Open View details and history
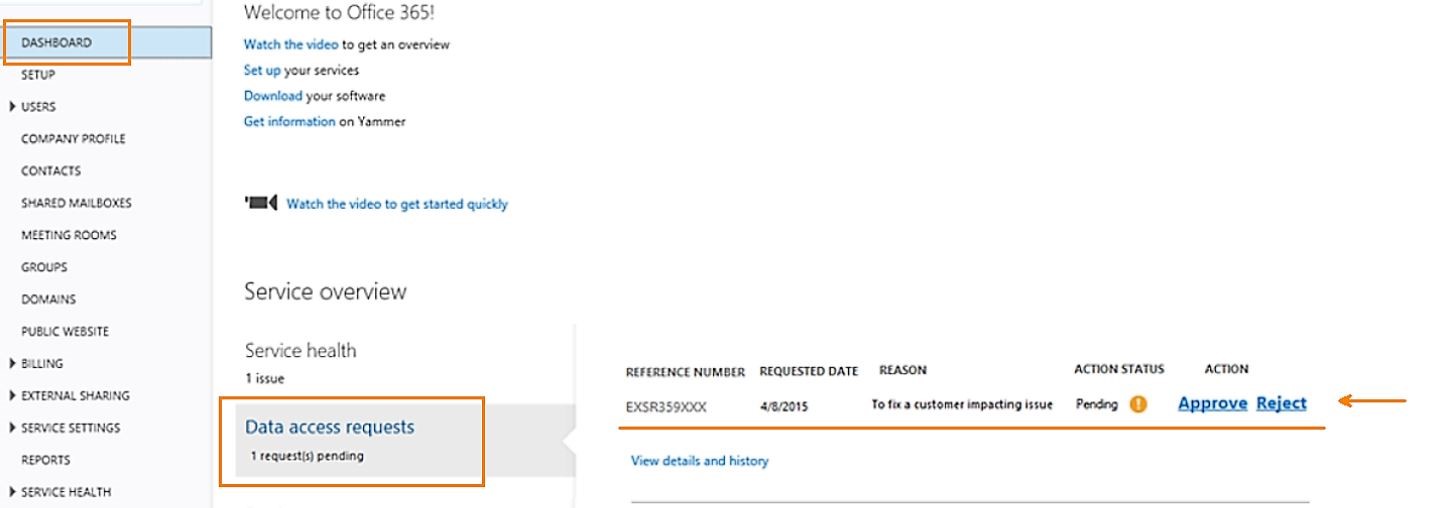Image resolution: width=1433 pixels, height=508 pixels. point(699,461)
